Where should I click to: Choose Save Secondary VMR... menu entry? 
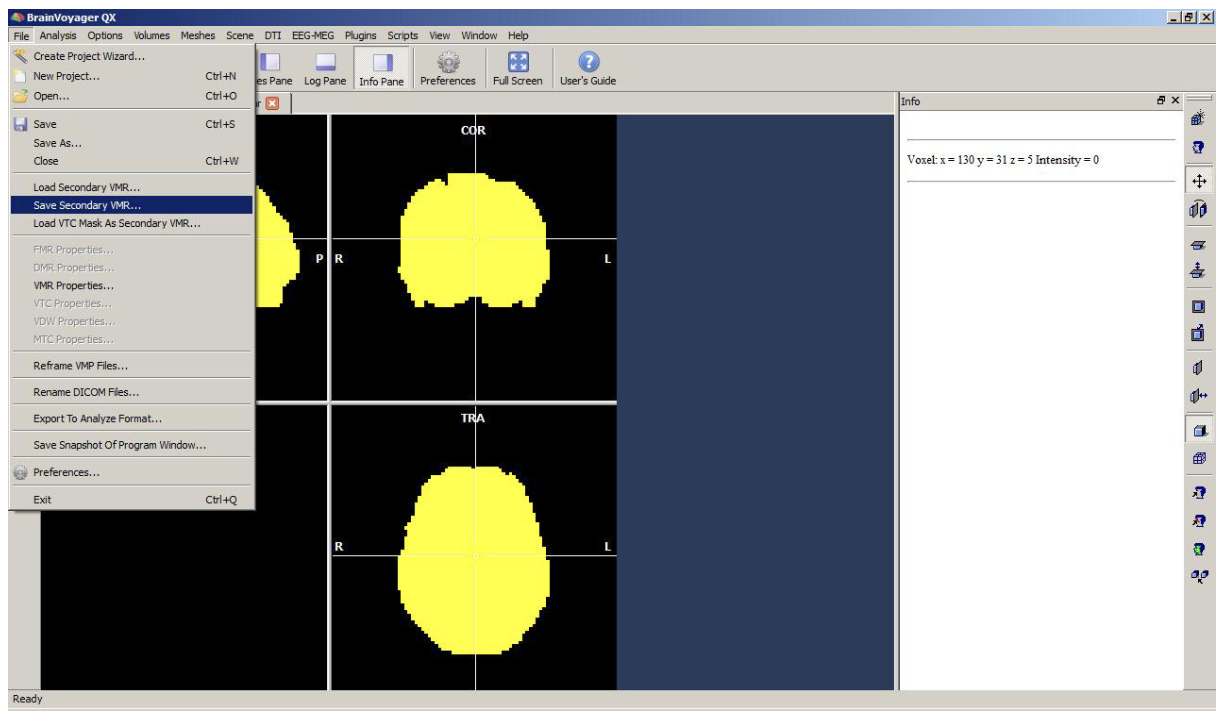click(87, 205)
